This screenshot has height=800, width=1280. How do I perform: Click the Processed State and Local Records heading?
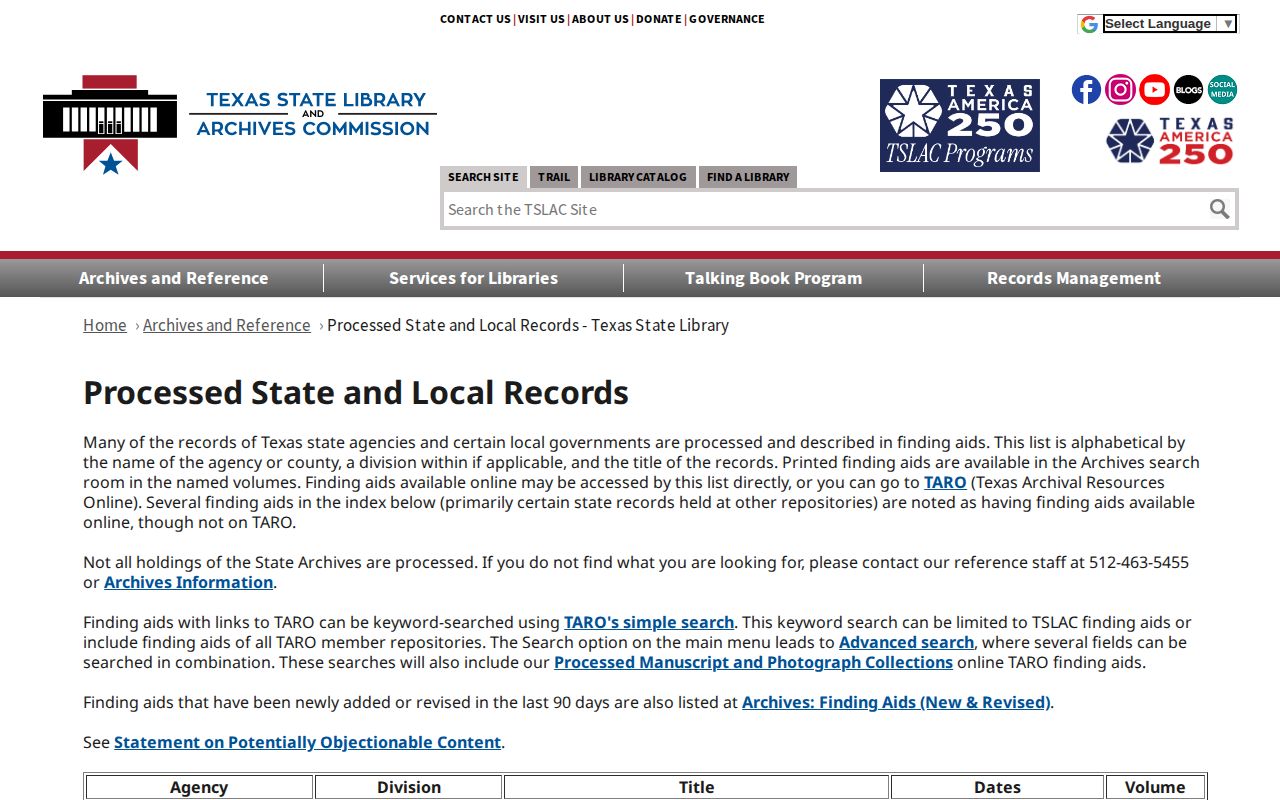coord(356,392)
